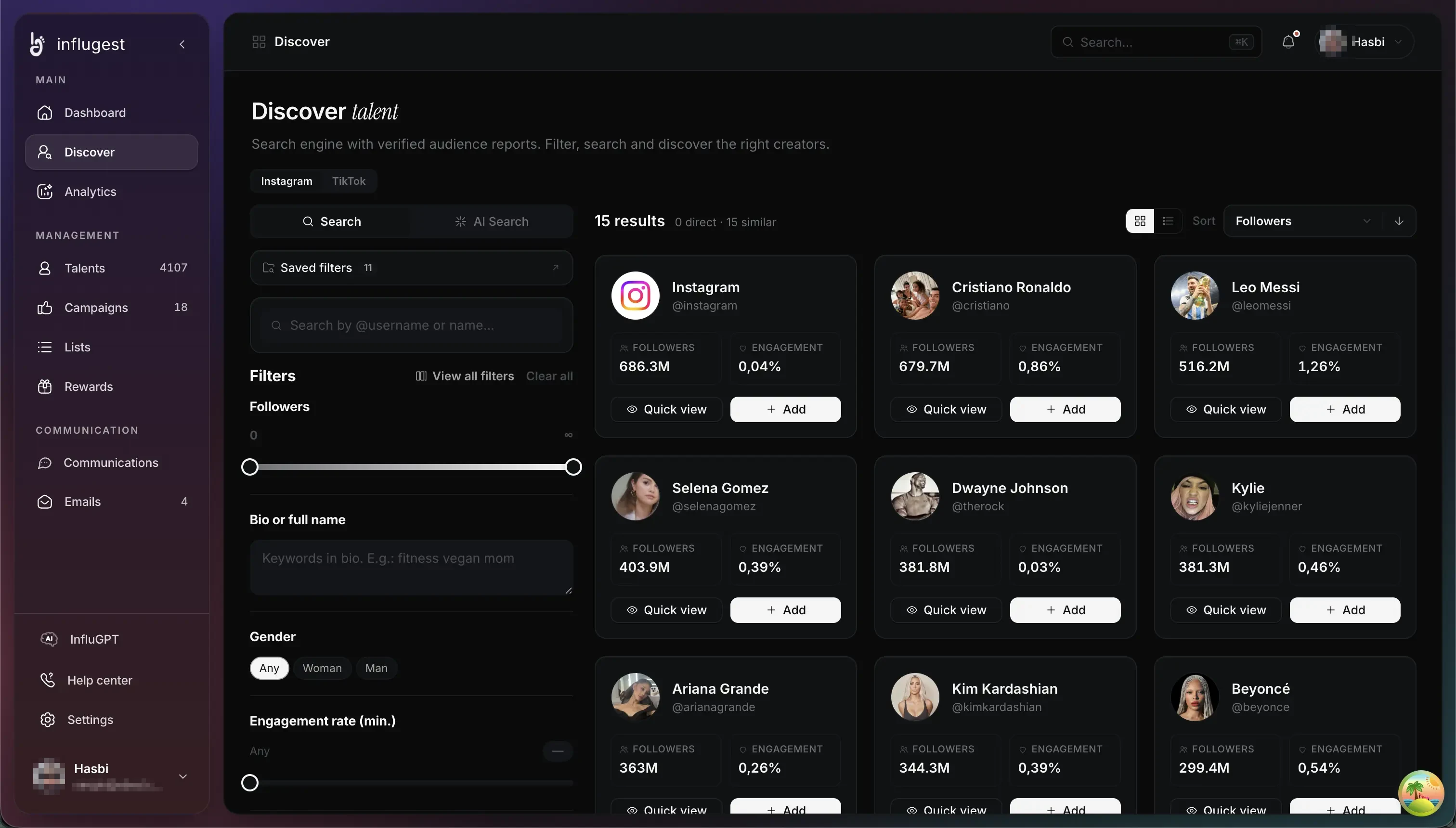Select the TikTok platform tab
Image resolution: width=1456 pixels, height=828 pixels.
coord(349,181)
